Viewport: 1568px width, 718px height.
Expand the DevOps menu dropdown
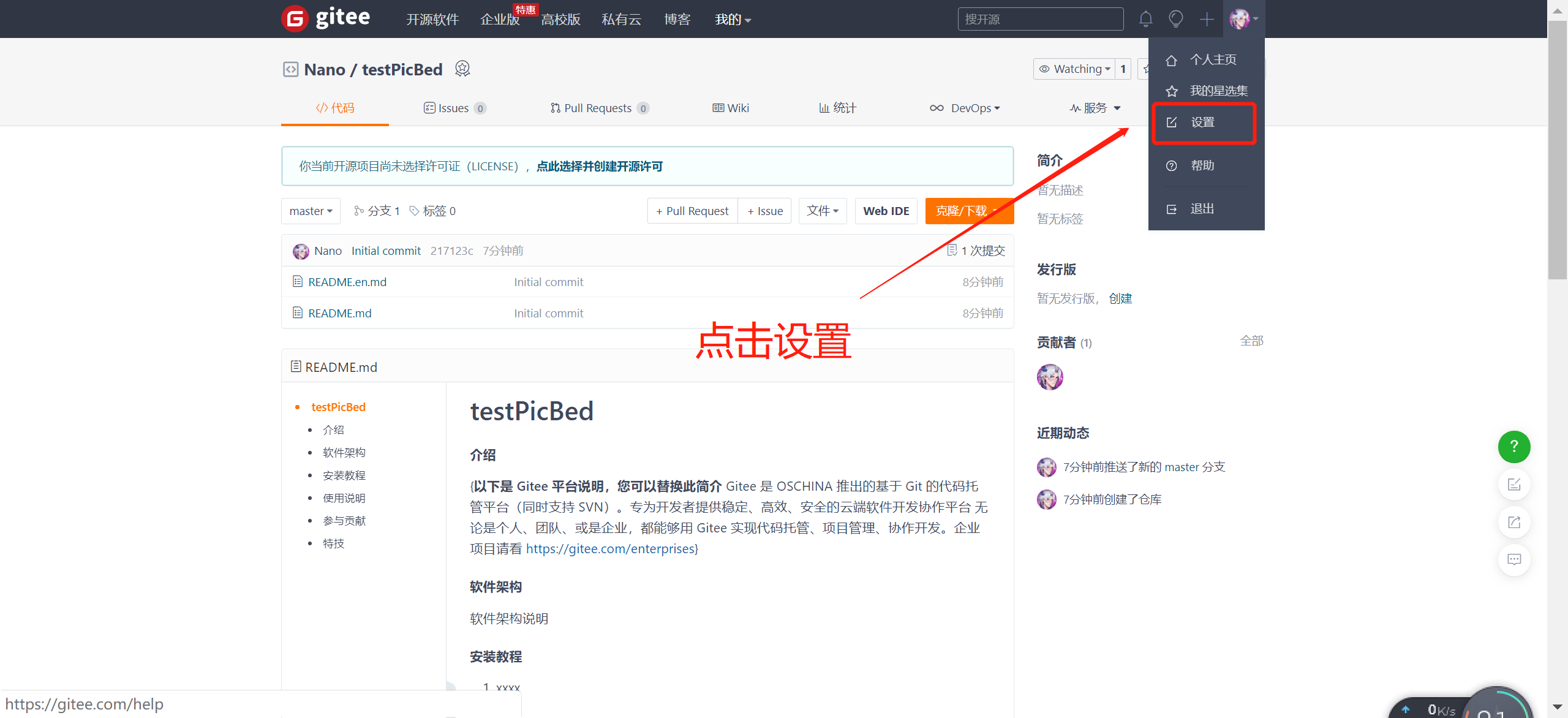click(971, 108)
